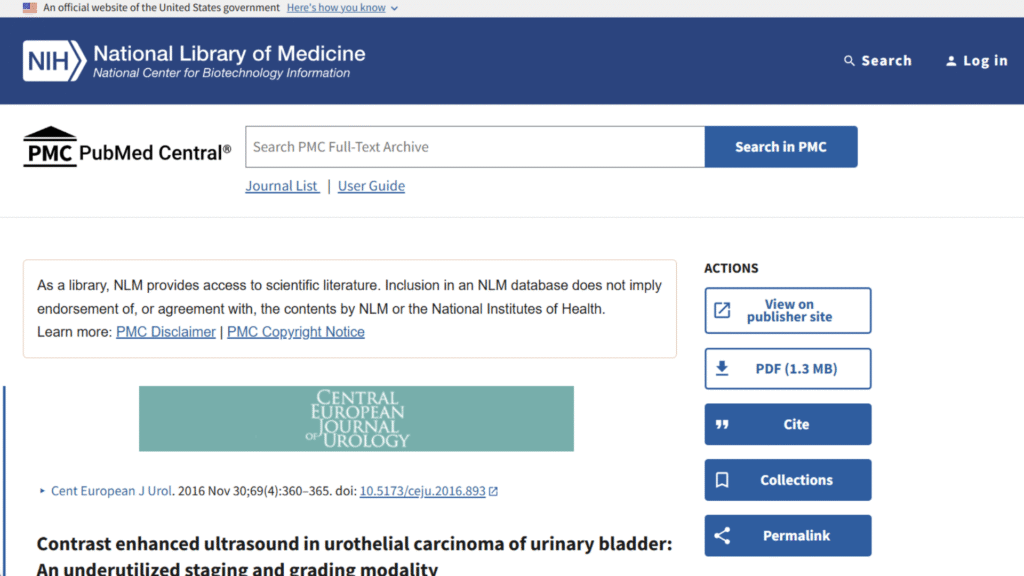Click the PDF download arrow icon
The height and width of the screenshot is (576, 1024).
(x=722, y=368)
